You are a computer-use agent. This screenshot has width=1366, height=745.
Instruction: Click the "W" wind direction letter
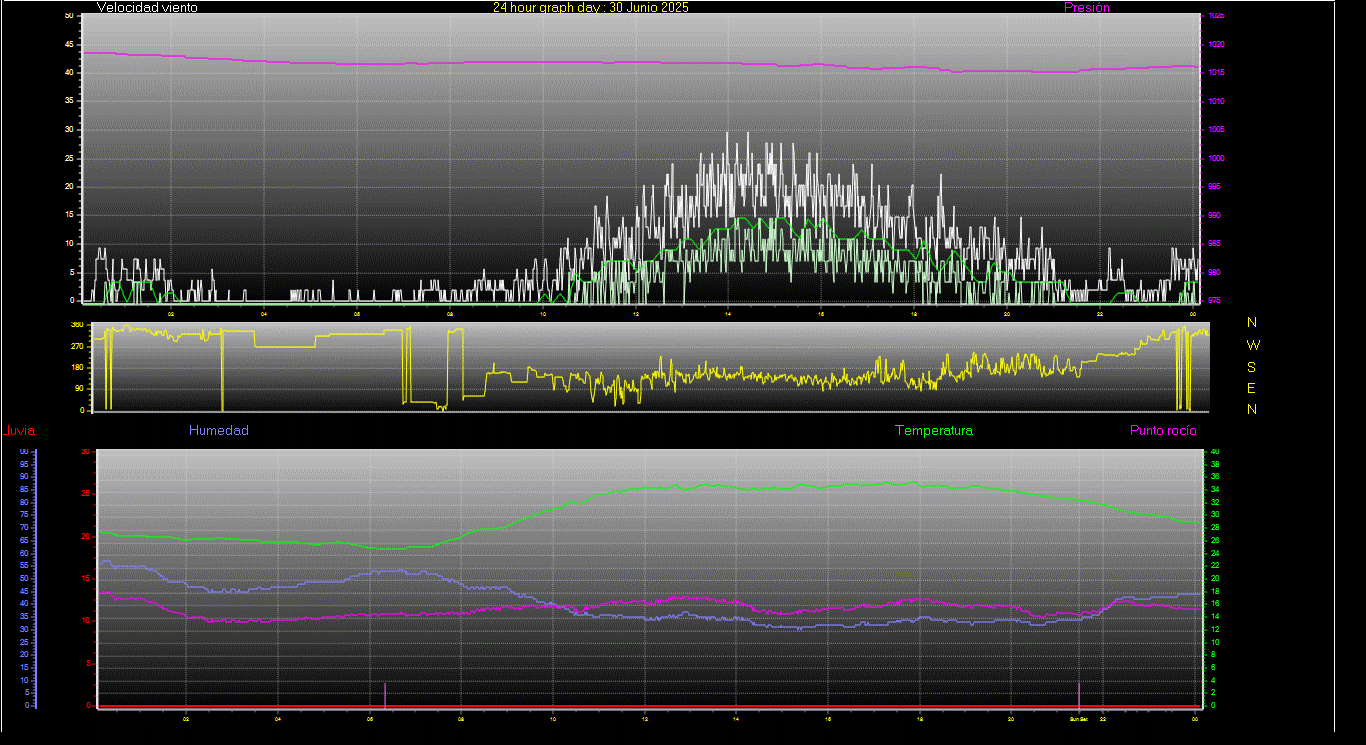click(1253, 345)
